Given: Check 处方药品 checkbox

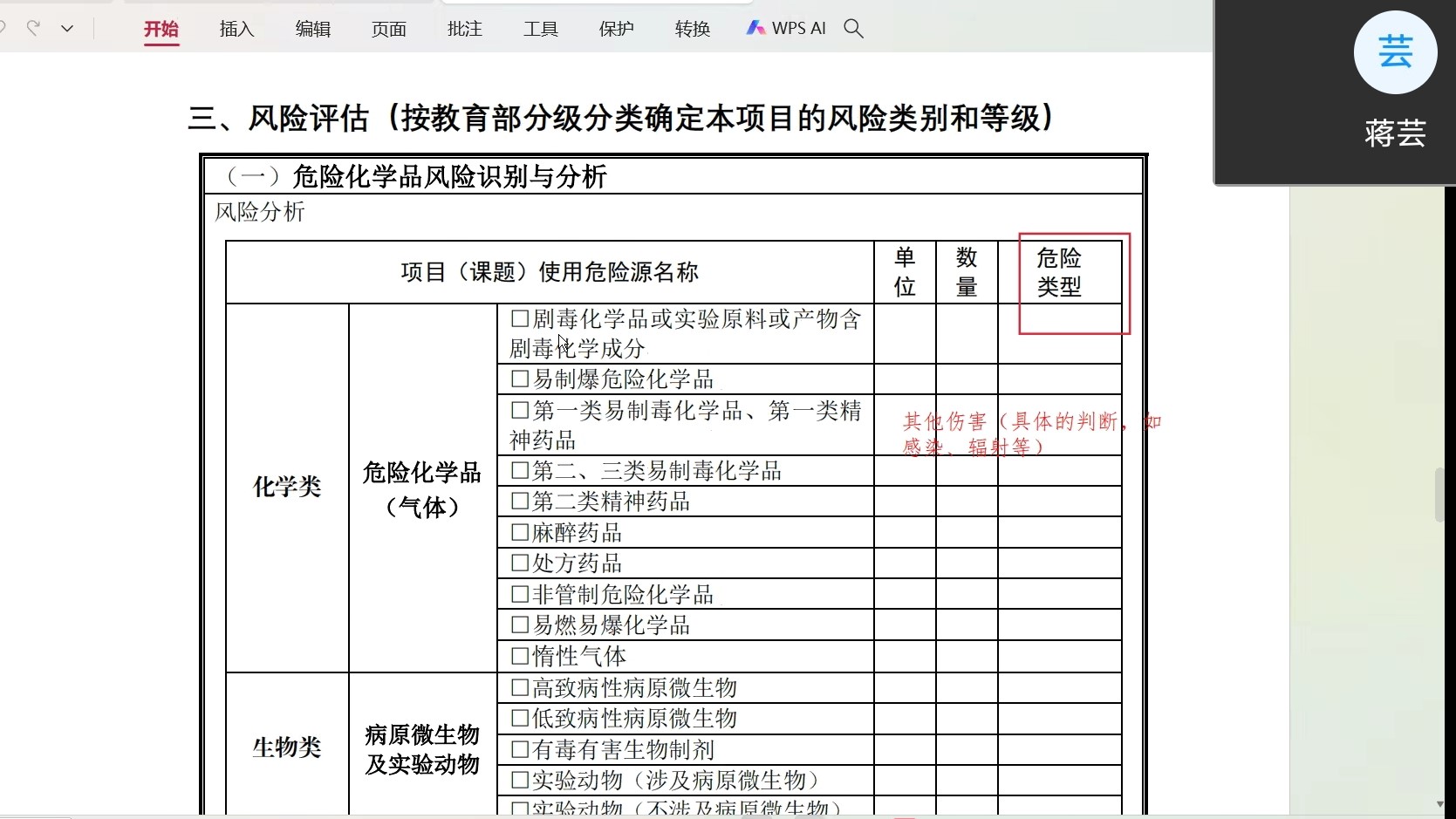Looking at the screenshot, I should point(520,563).
